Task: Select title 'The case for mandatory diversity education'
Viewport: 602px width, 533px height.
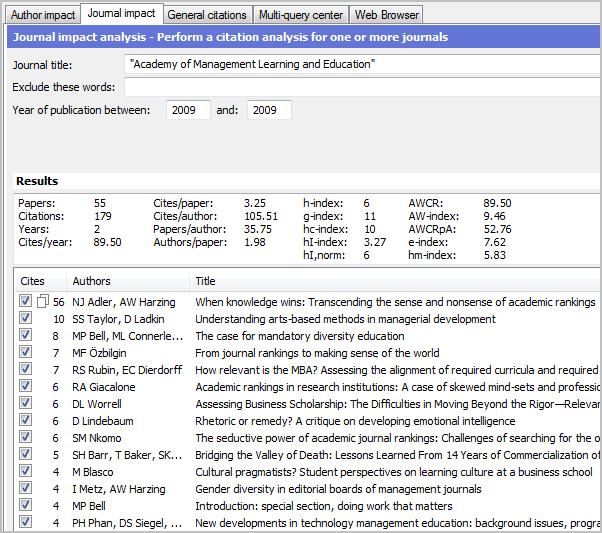Action: coord(299,336)
